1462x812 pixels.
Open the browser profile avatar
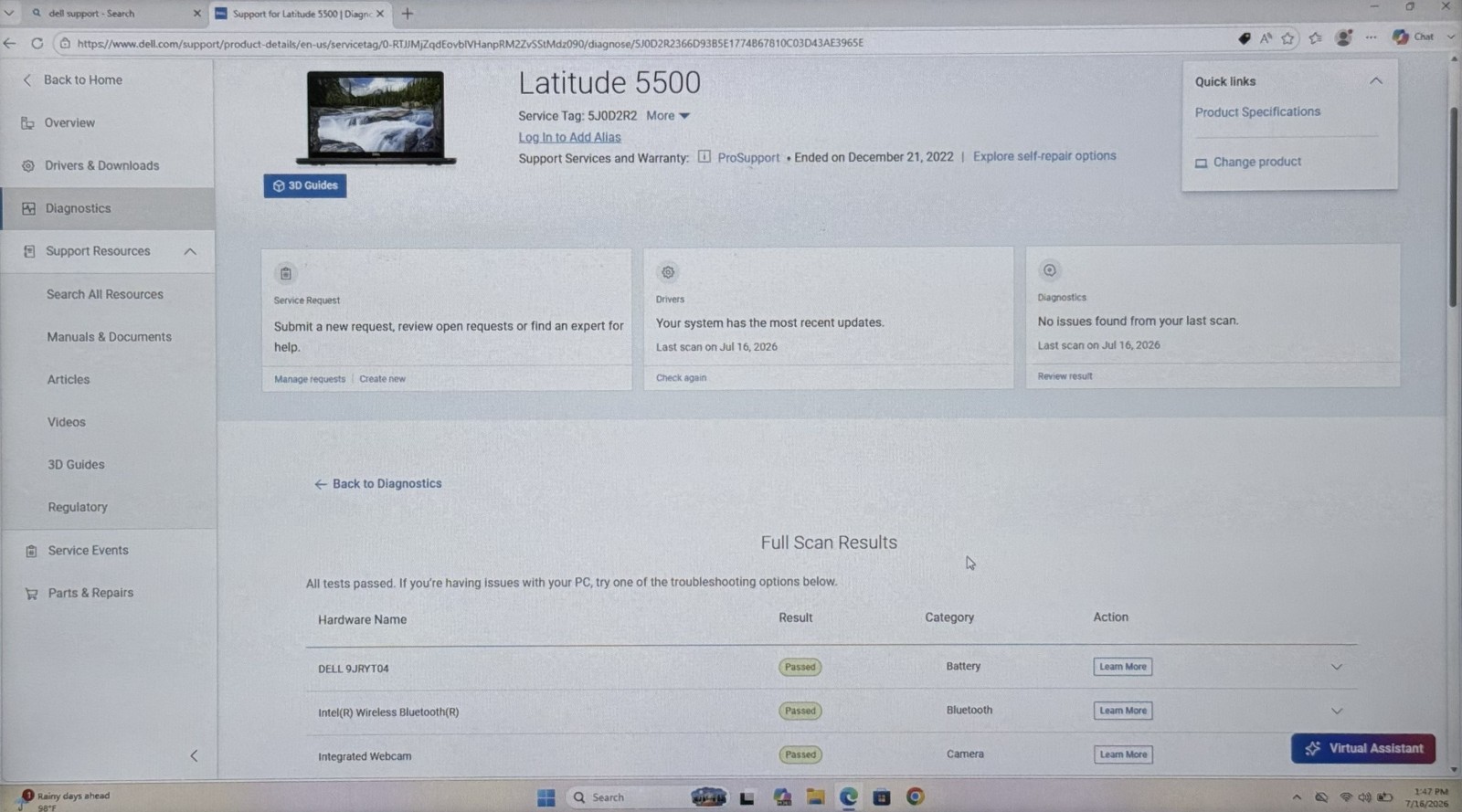tap(1343, 37)
